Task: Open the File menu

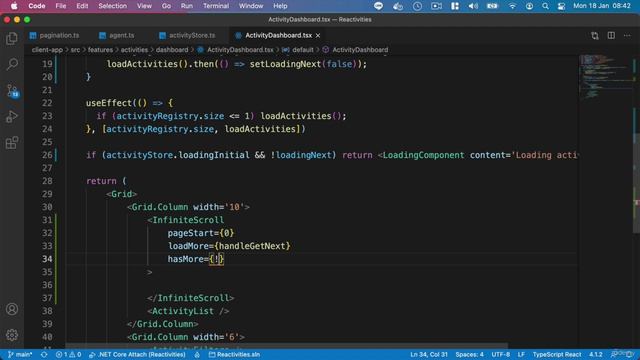Action: tap(61, 6)
